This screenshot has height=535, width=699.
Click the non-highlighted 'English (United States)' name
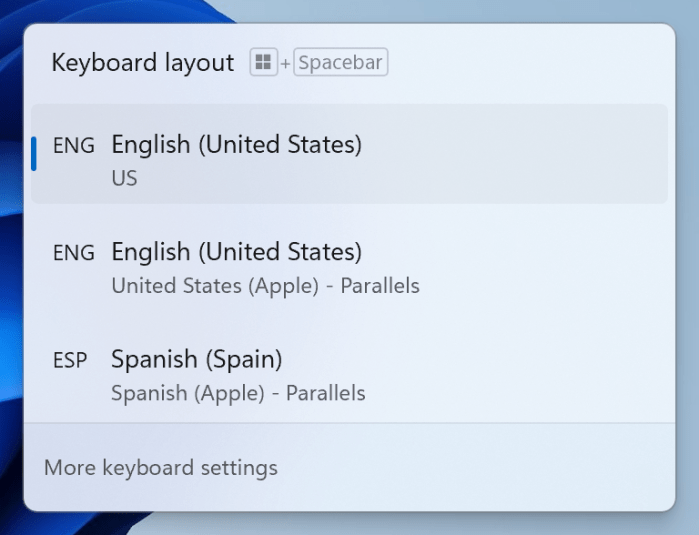tap(236, 252)
